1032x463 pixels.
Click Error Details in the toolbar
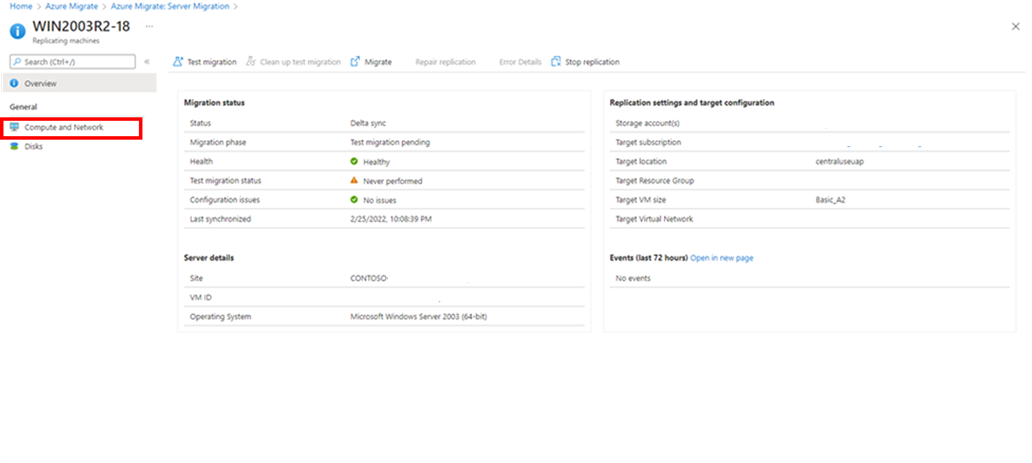[x=521, y=62]
